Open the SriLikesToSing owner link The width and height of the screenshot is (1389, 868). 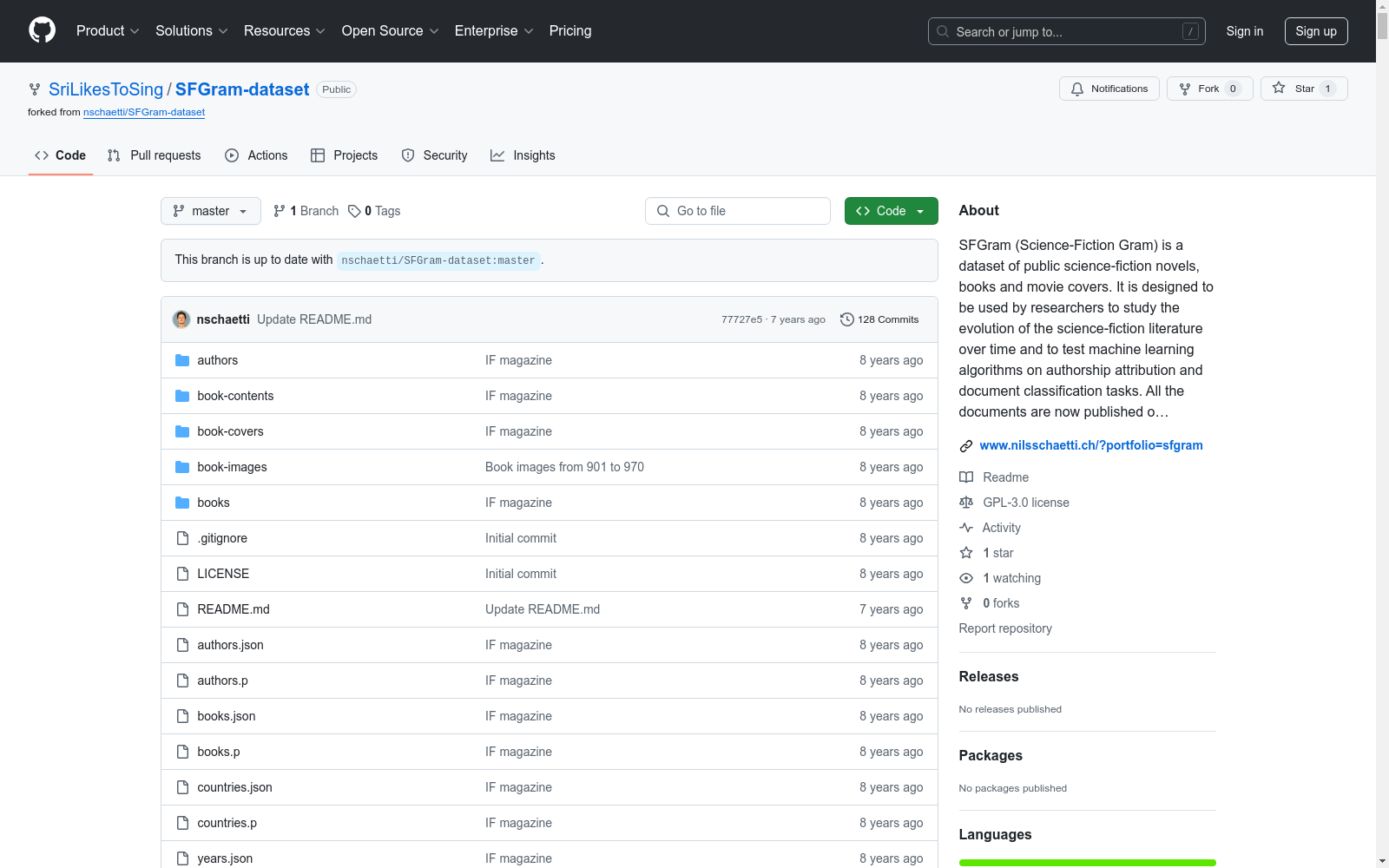[106, 89]
